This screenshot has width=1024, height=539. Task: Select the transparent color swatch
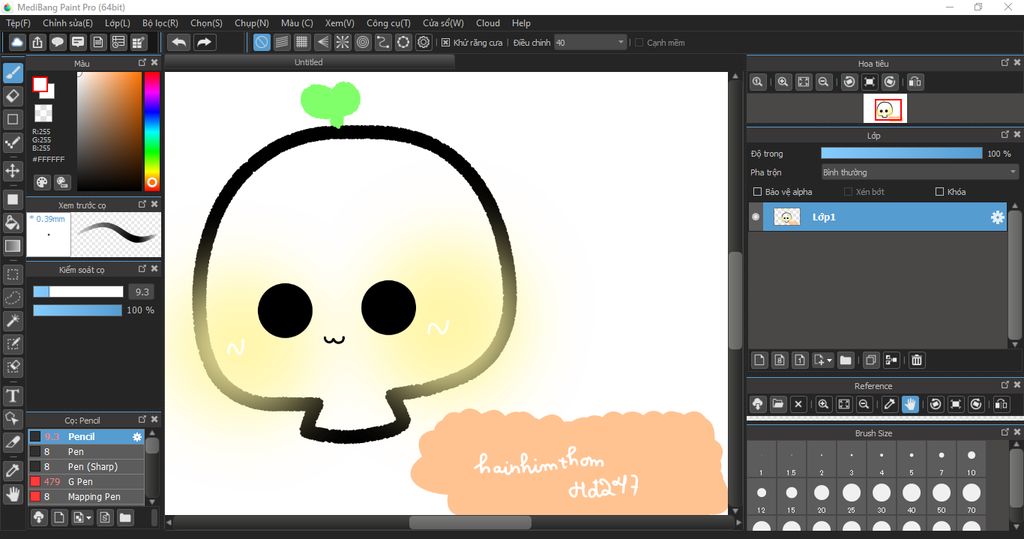pyautogui.click(x=44, y=113)
